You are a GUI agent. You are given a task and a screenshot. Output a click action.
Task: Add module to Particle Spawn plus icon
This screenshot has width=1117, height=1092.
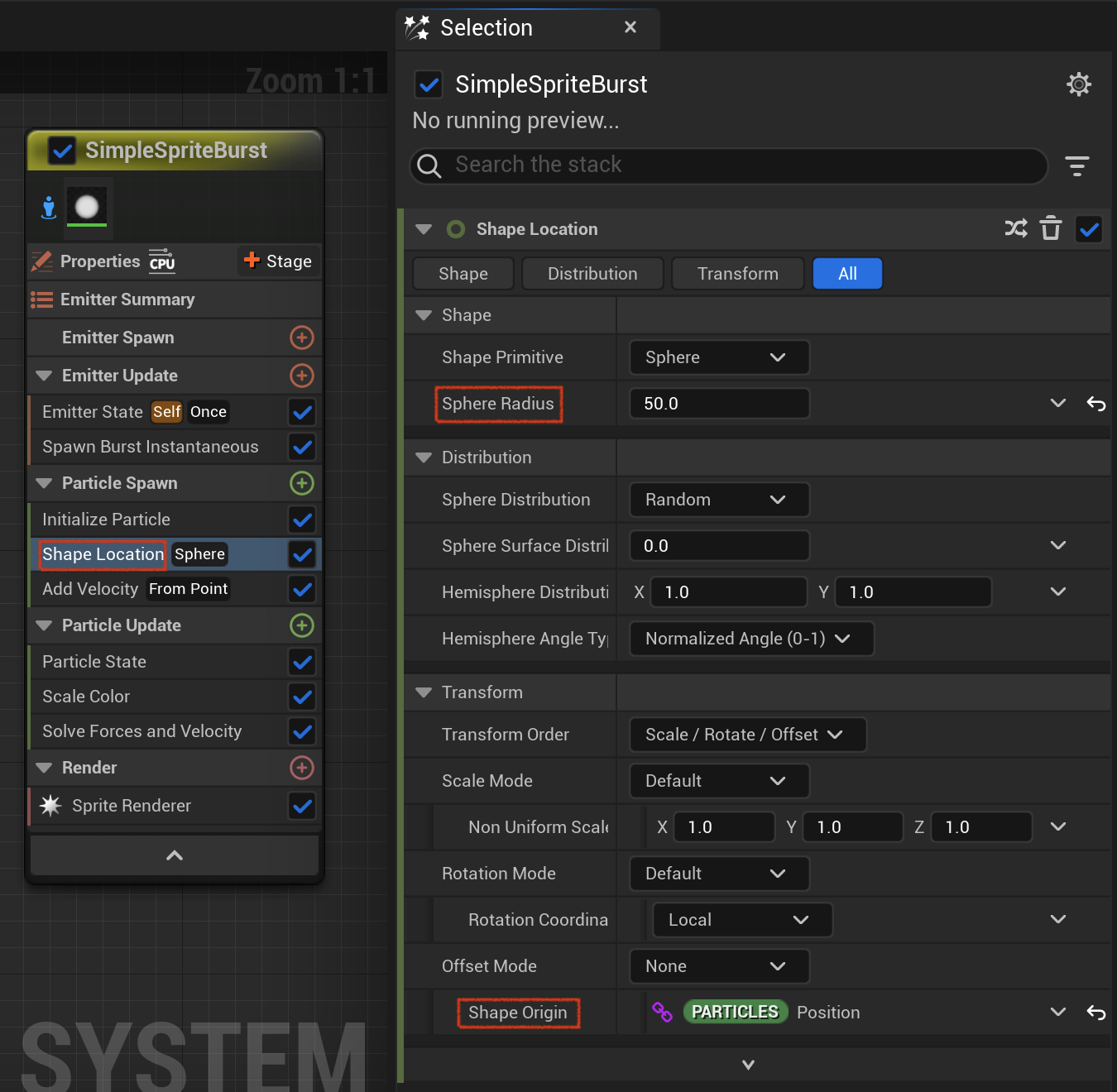pyautogui.click(x=302, y=483)
